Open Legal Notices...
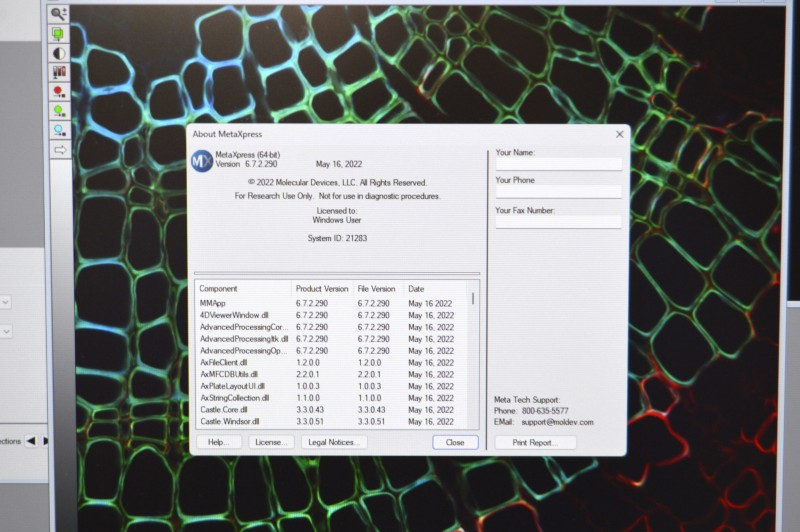This screenshot has width=800, height=532. point(331,442)
